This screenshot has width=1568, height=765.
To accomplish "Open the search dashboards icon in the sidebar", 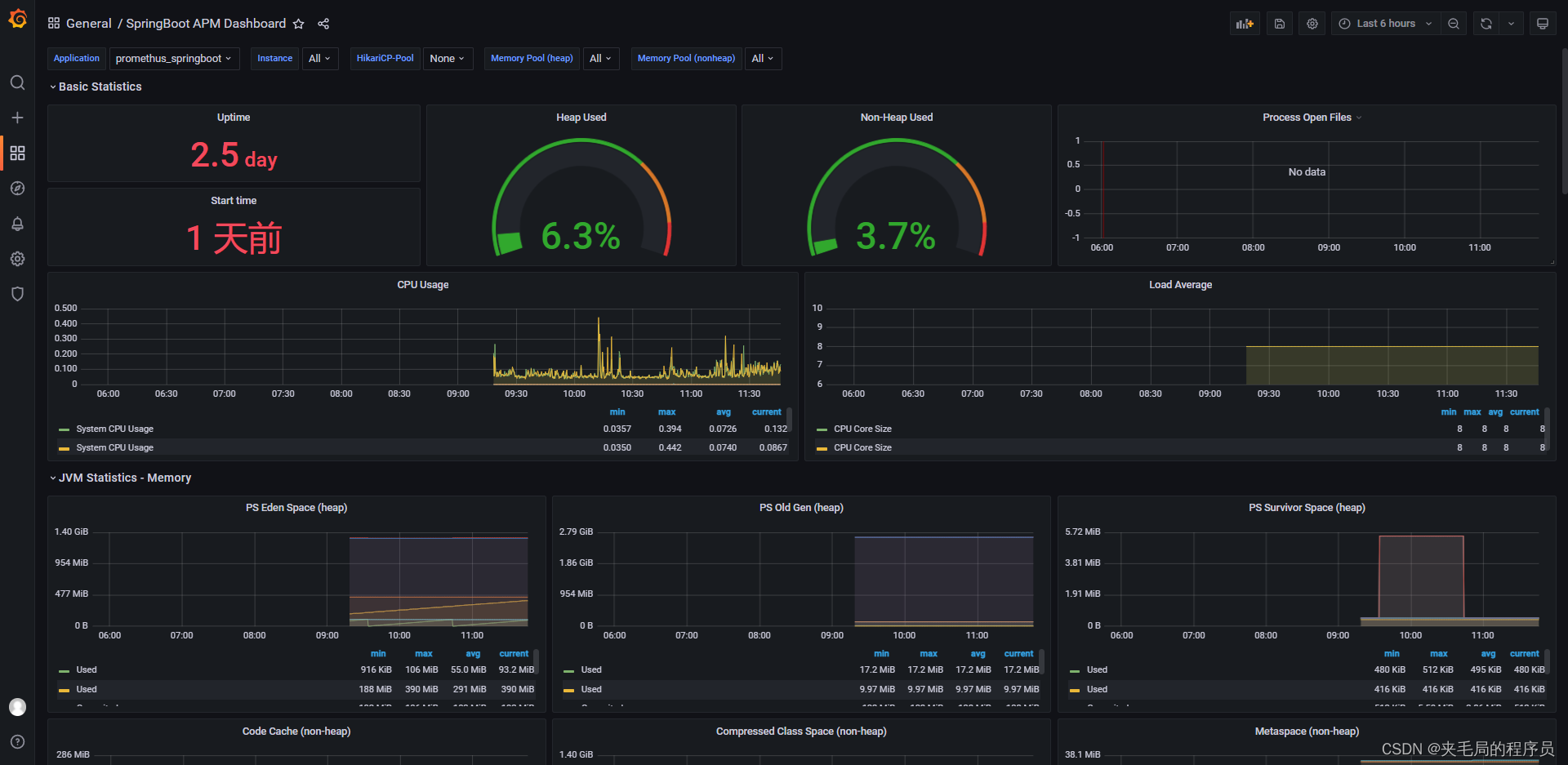I will pos(17,82).
